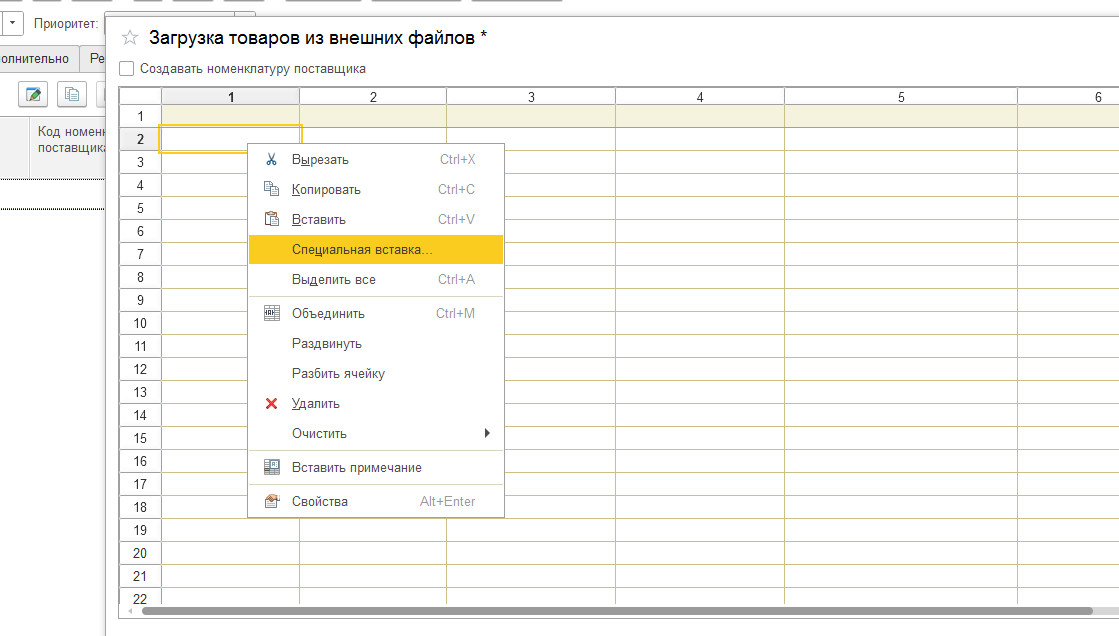Choose Разбить ячейку in context menu
This screenshot has height=636, width=1119.
tap(338, 373)
